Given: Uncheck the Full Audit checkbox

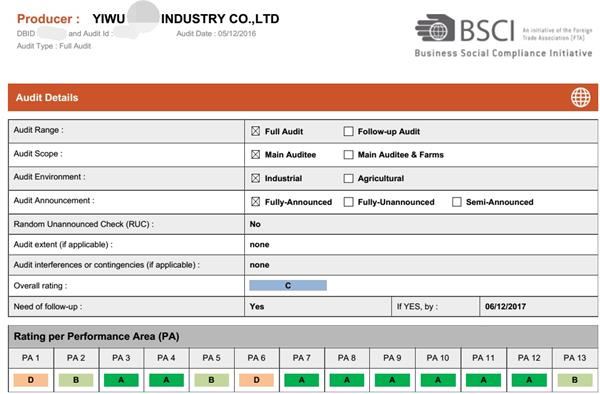Looking at the screenshot, I should coord(256,131).
